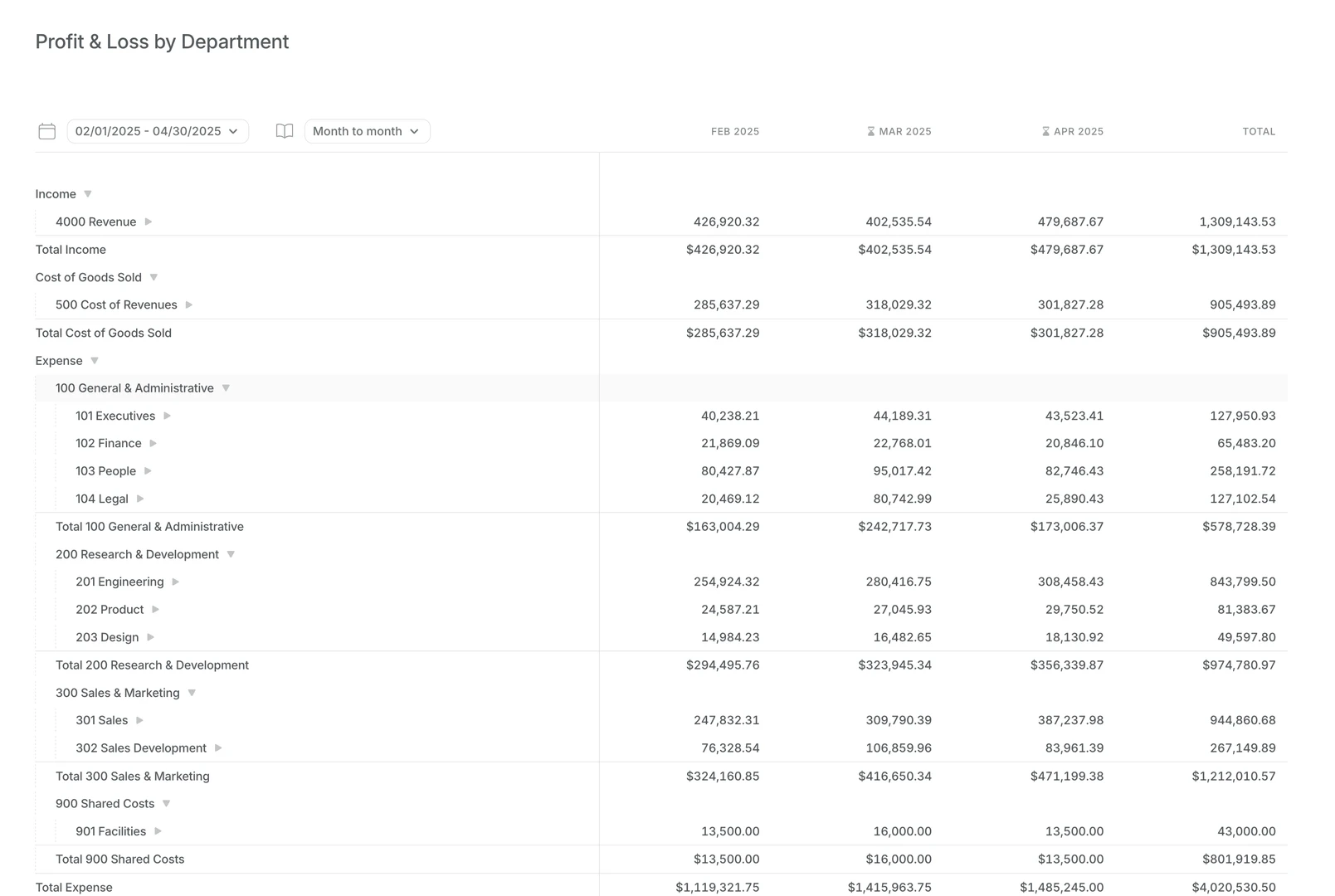Click the open book comparison icon
This screenshot has height=896, width=1335.
tap(284, 130)
